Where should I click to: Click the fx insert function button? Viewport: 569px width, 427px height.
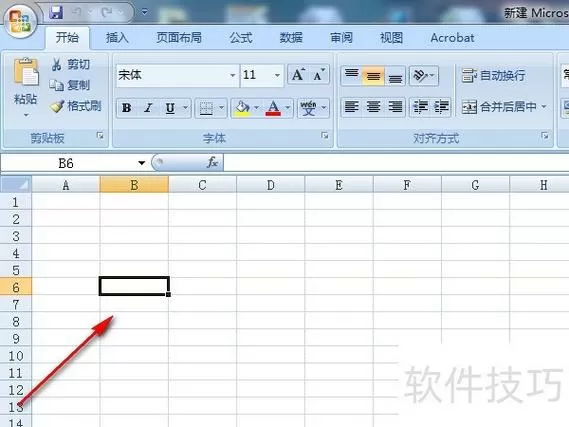[212, 163]
